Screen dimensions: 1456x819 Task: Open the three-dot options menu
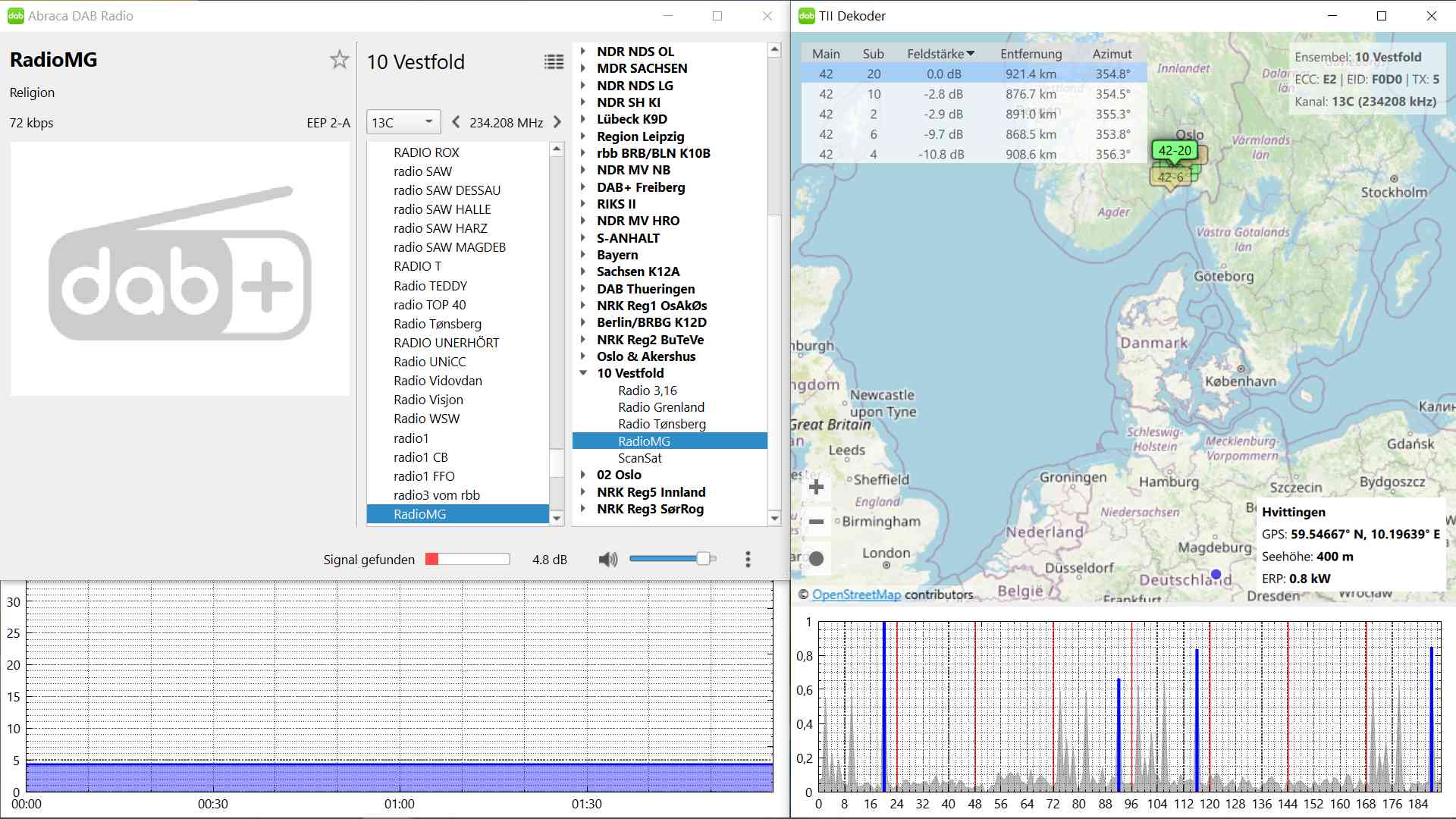coord(748,560)
